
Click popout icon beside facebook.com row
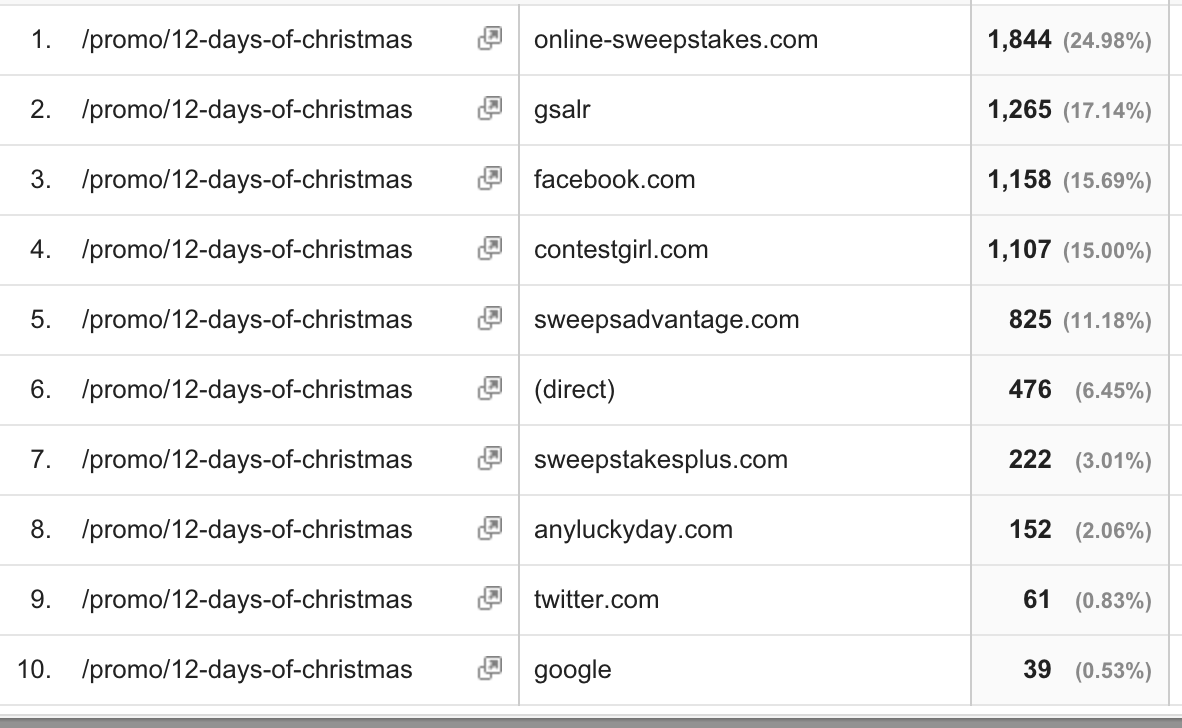(489, 179)
